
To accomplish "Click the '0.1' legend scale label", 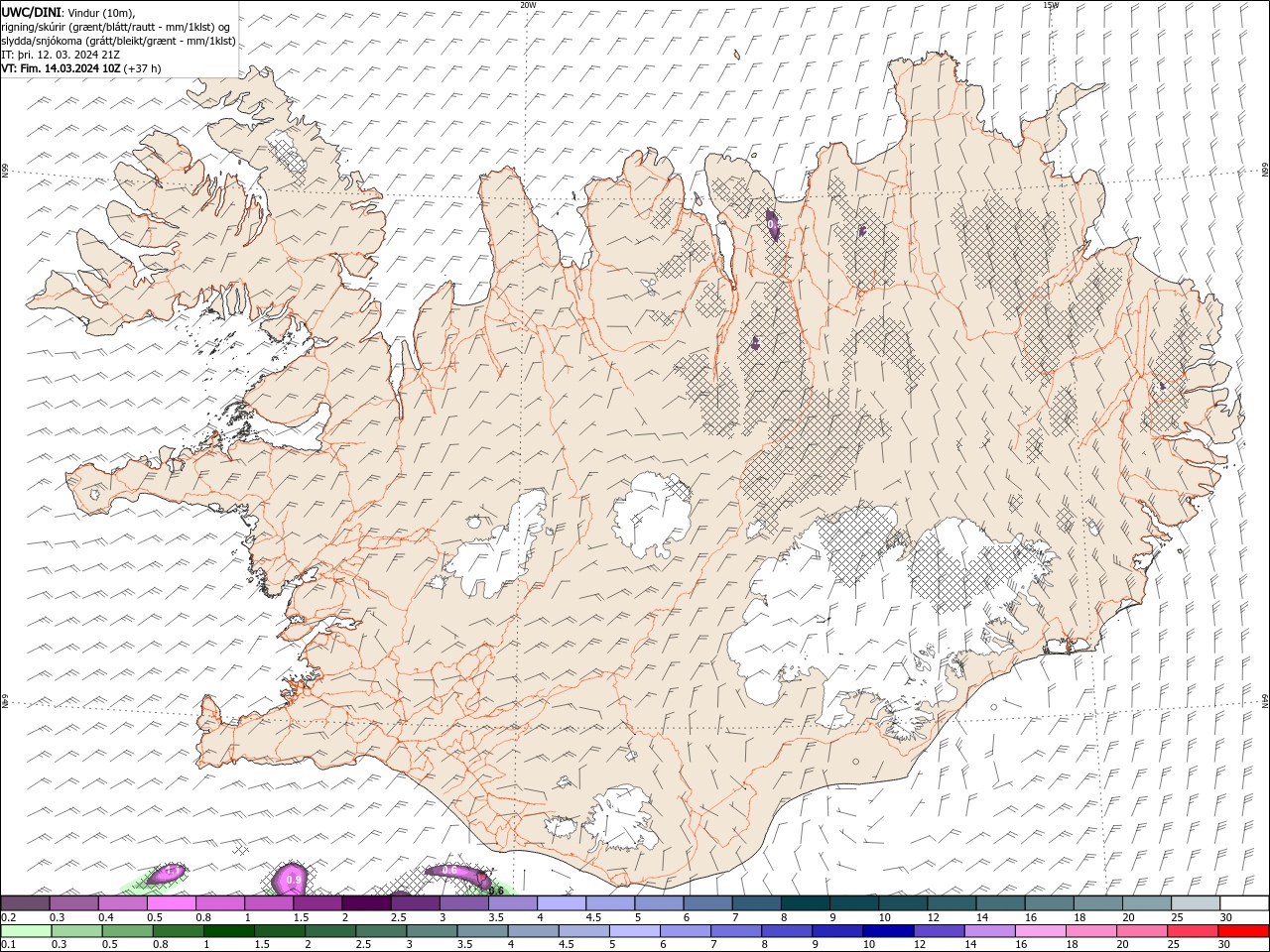I will 8,945.
